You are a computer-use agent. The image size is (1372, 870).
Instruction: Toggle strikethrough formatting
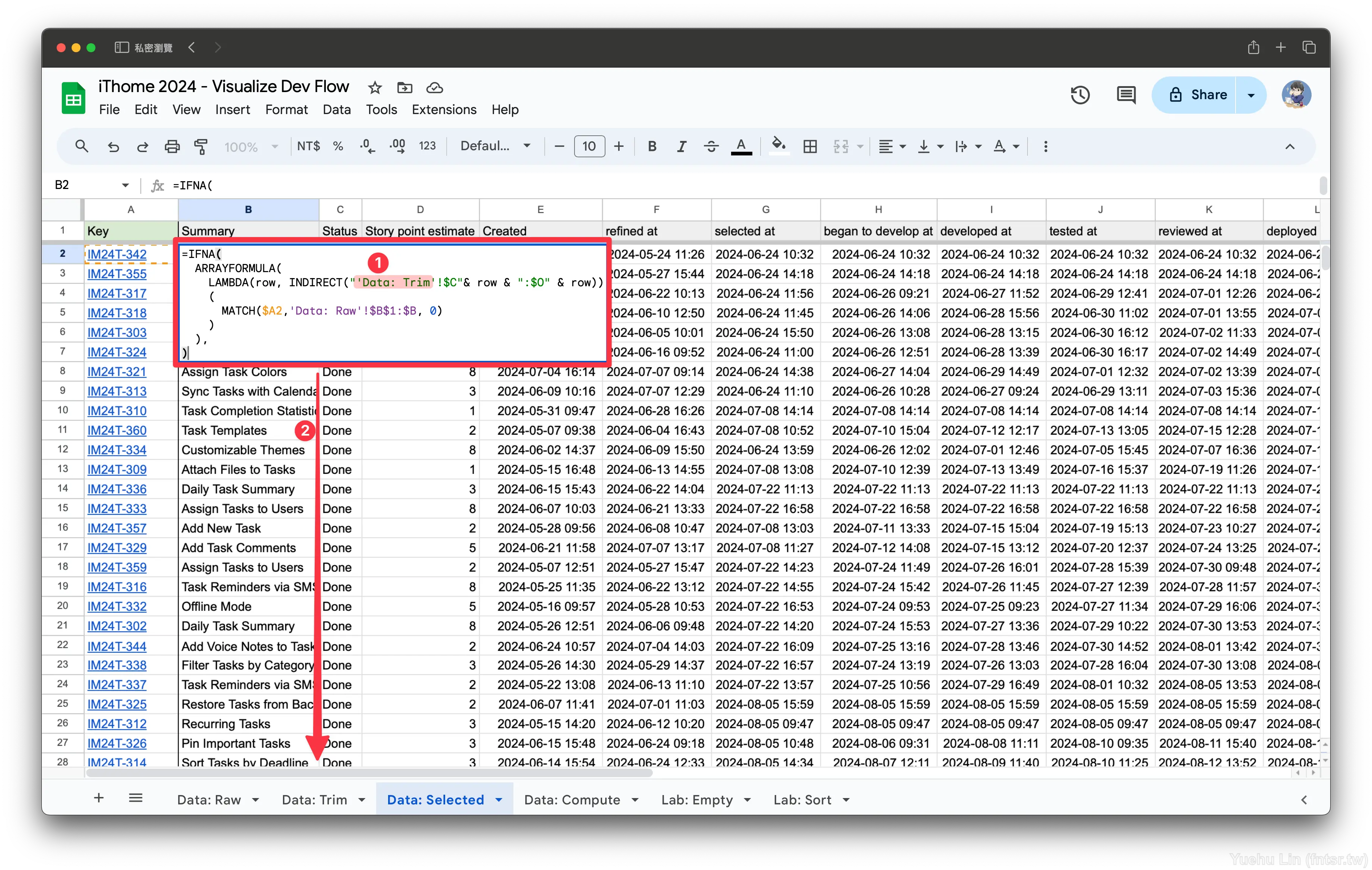711,146
